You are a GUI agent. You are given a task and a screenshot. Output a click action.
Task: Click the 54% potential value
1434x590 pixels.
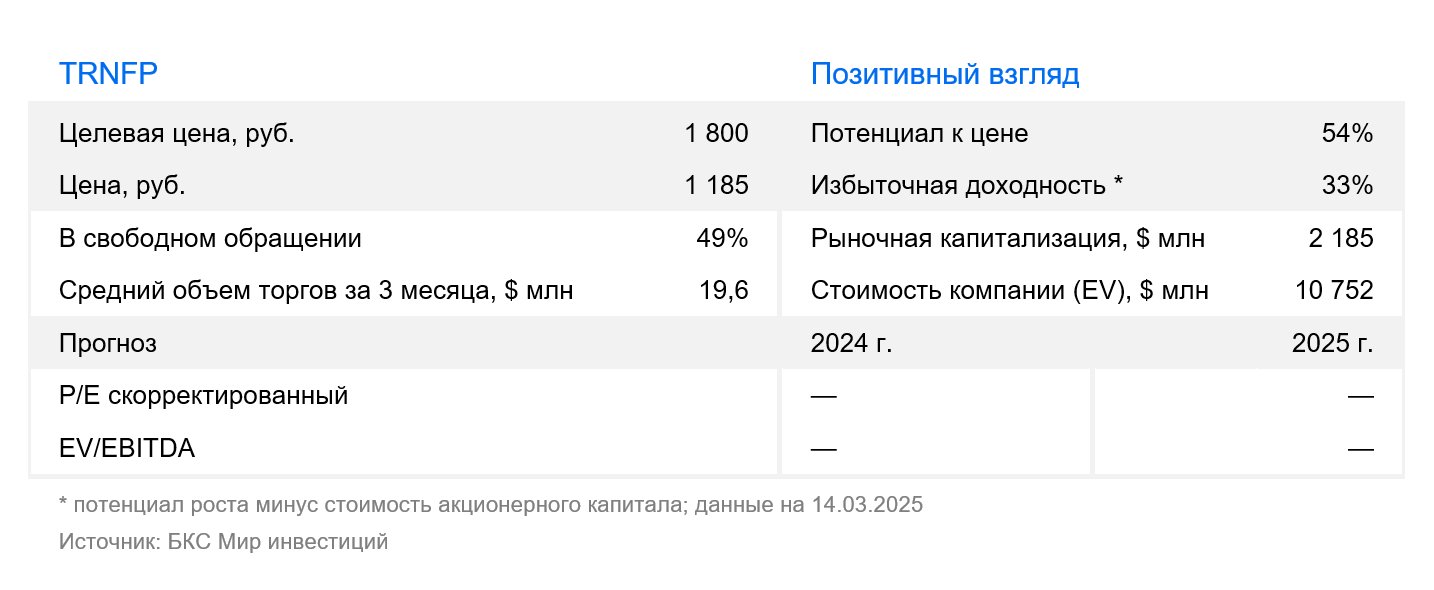click(1347, 134)
